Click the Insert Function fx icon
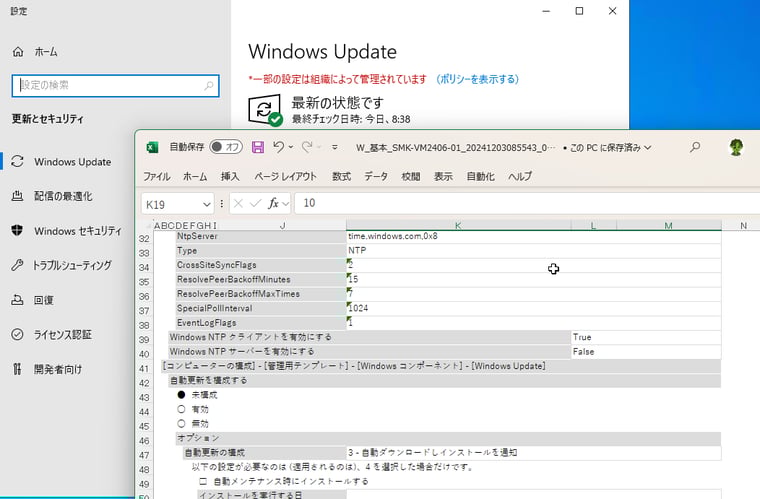 (273, 203)
